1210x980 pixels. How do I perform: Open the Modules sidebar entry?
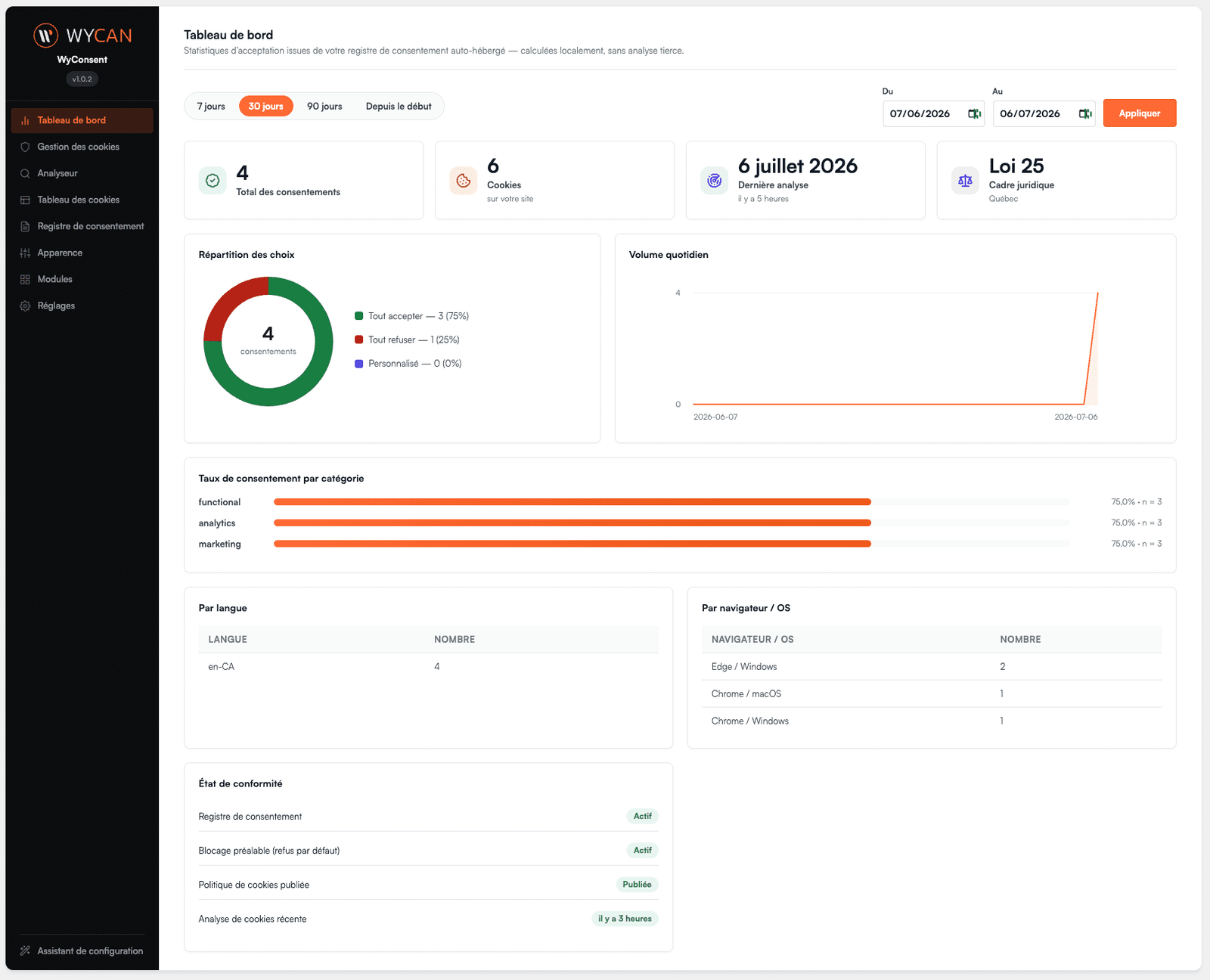[x=82, y=279]
